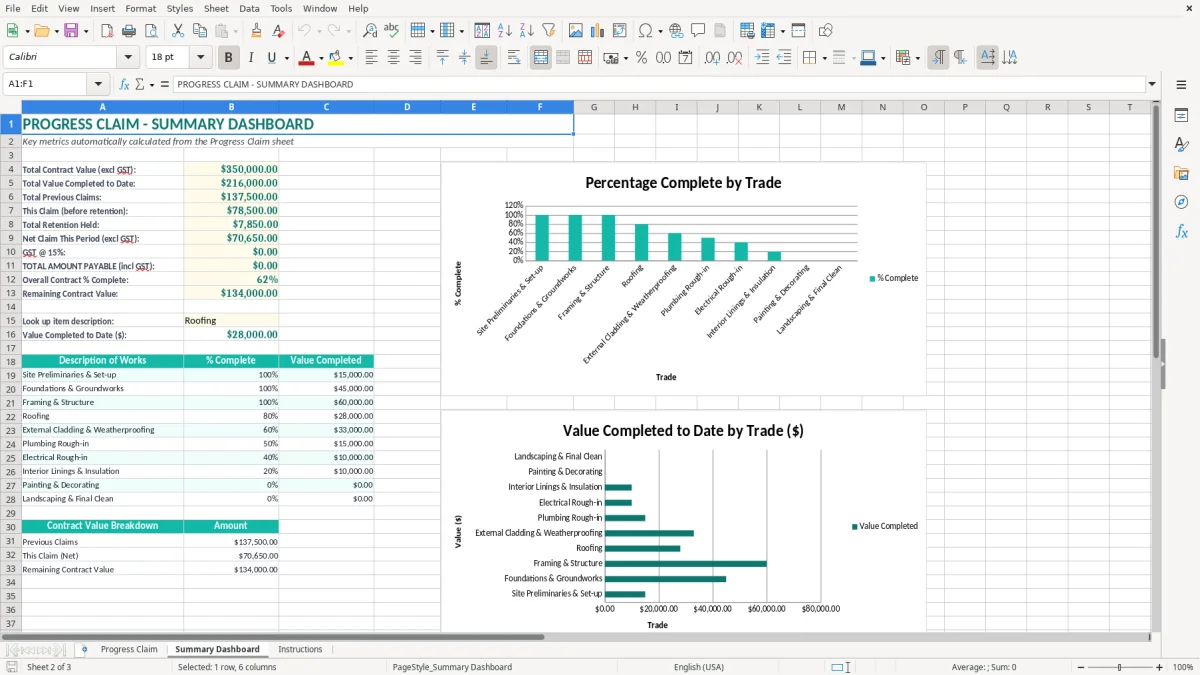
Task: Cut the selected cells
Action: (177, 31)
